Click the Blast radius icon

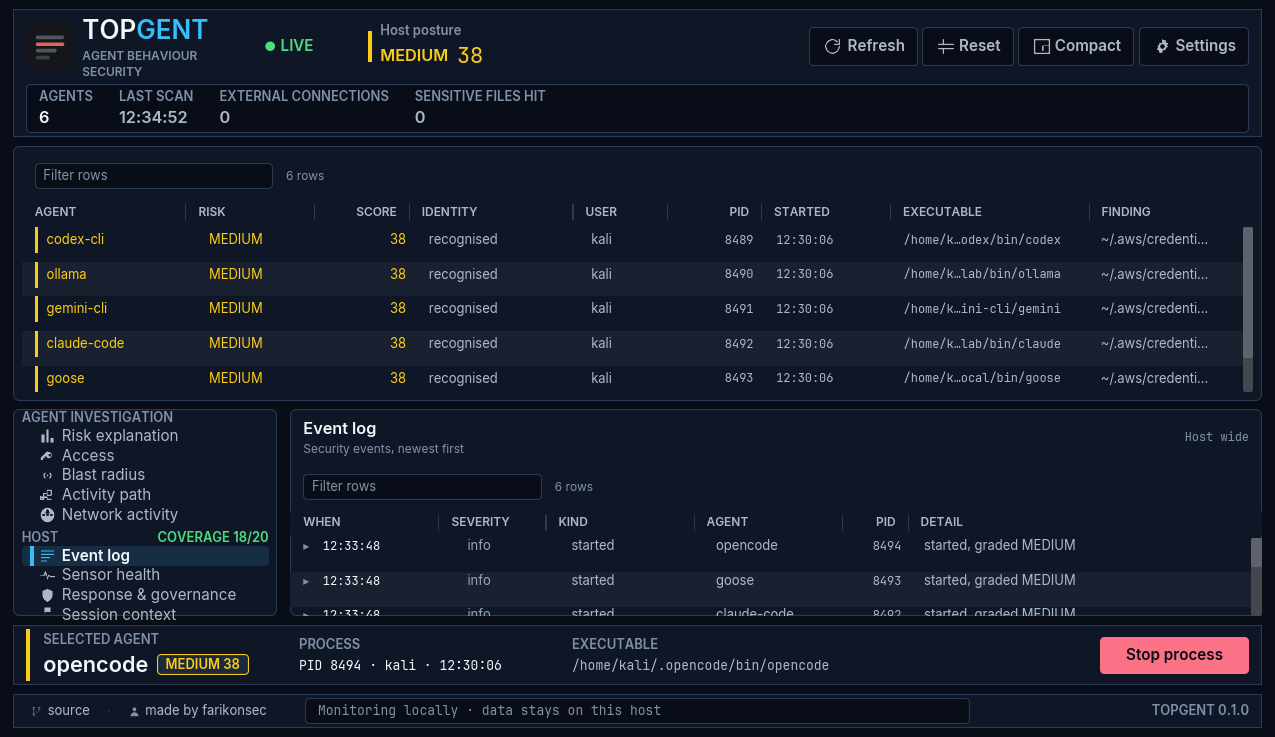[47, 475]
